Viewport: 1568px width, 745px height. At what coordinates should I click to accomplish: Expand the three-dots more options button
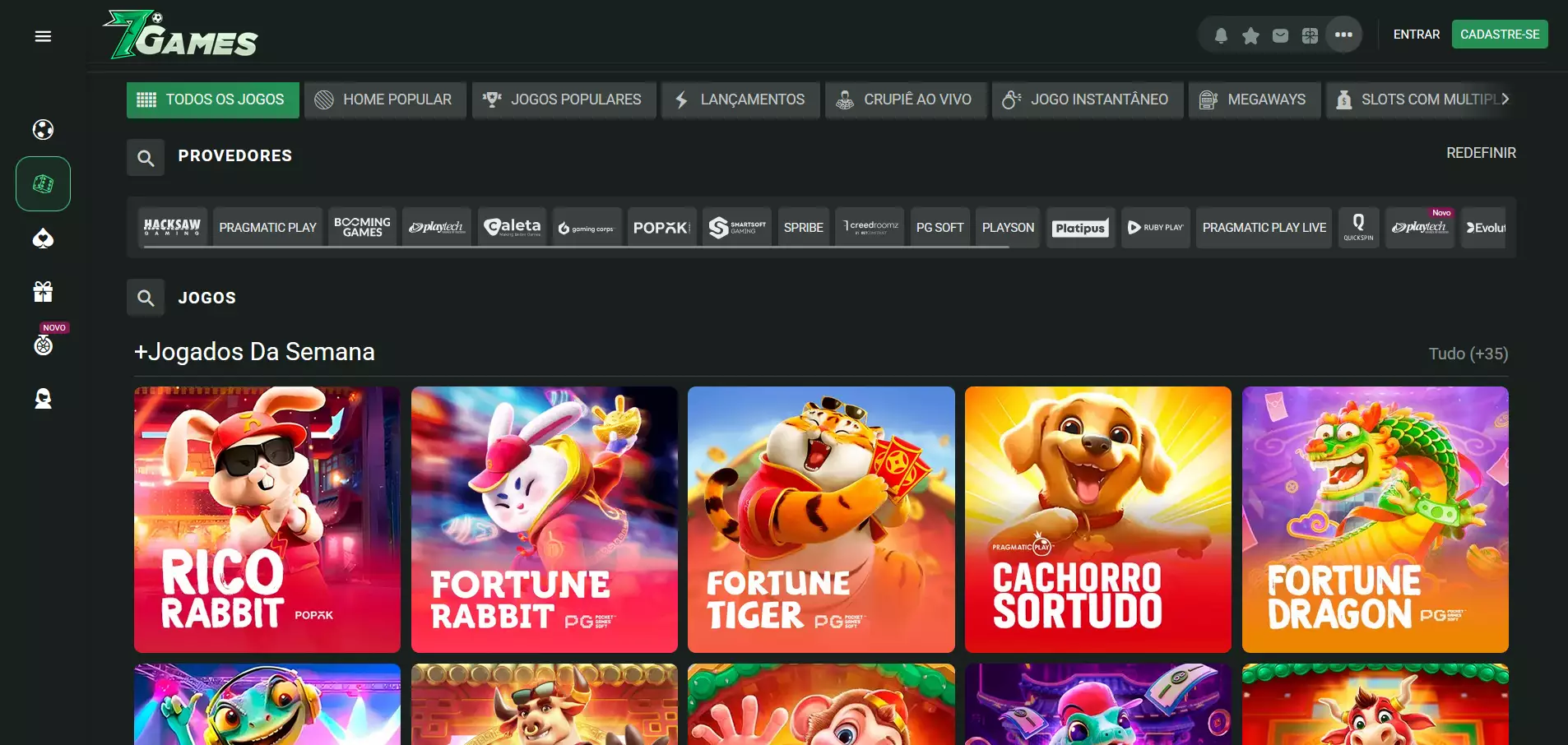[x=1343, y=35]
